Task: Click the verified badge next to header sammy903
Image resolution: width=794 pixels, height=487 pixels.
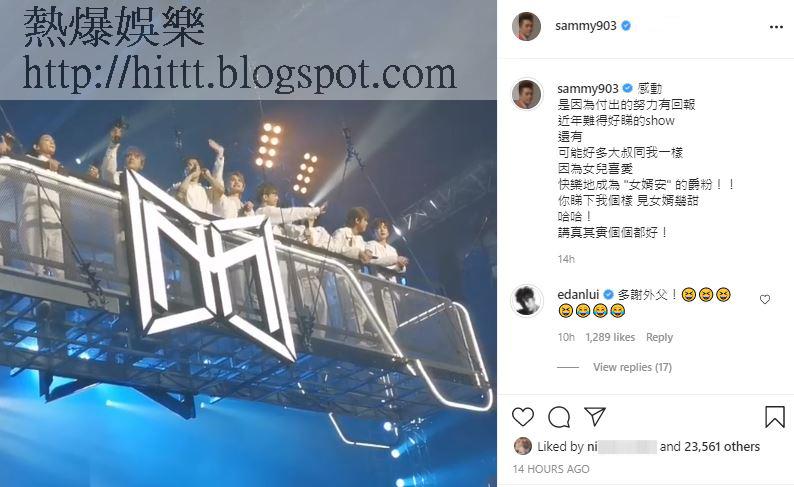Action: tap(626, 26)
